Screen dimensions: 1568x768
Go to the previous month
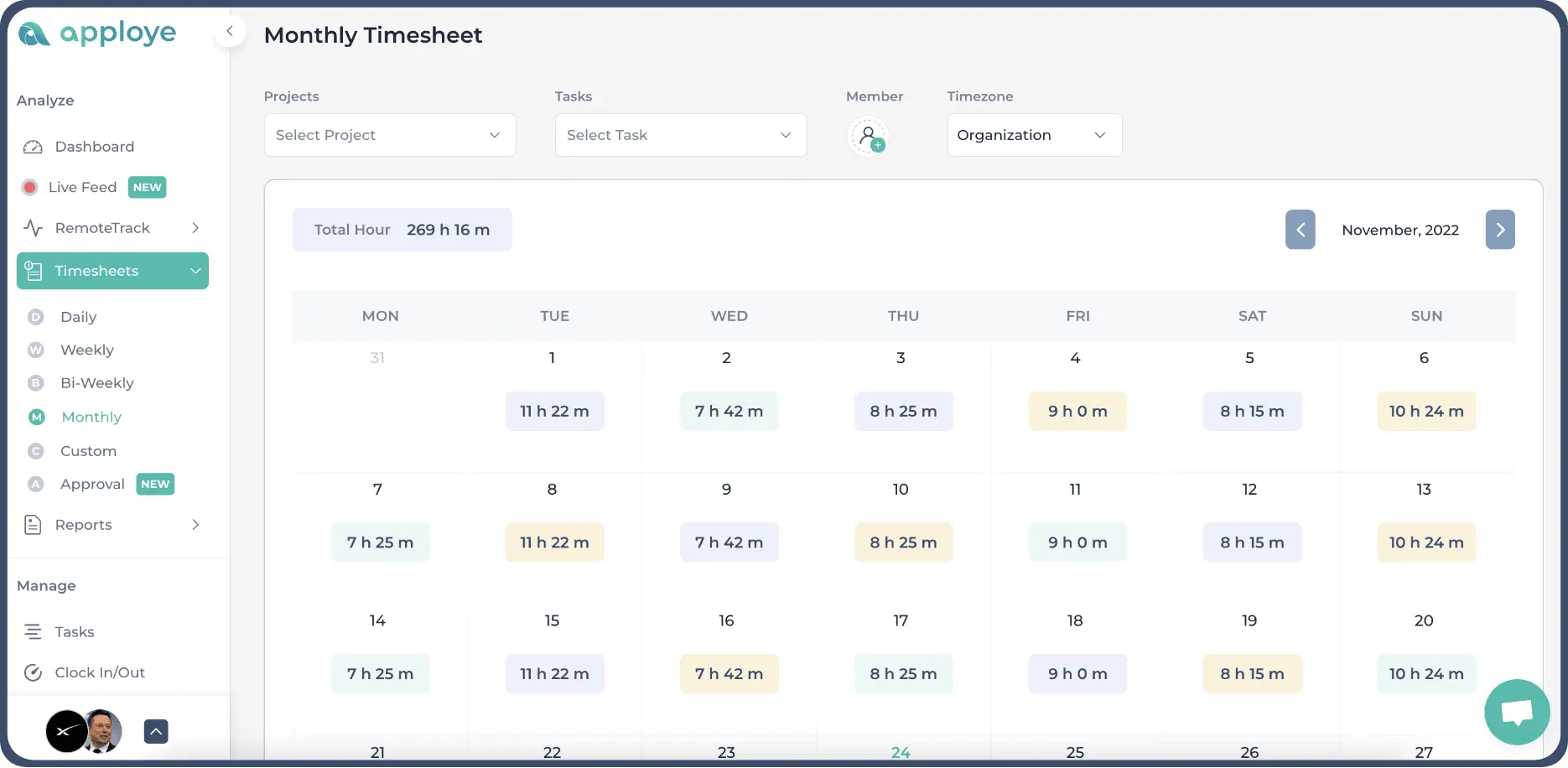pos(1300,229)
